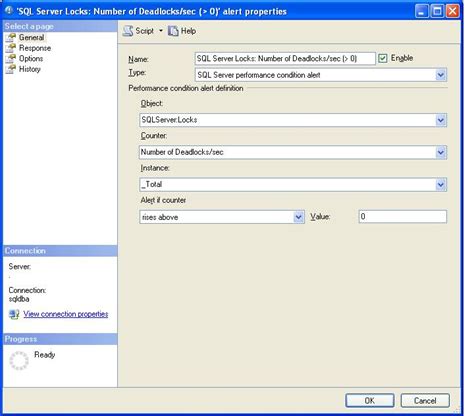Click the Ready progress spinner icon
The width and height of the screenshot is (474, 416).
tap(19, 360)
